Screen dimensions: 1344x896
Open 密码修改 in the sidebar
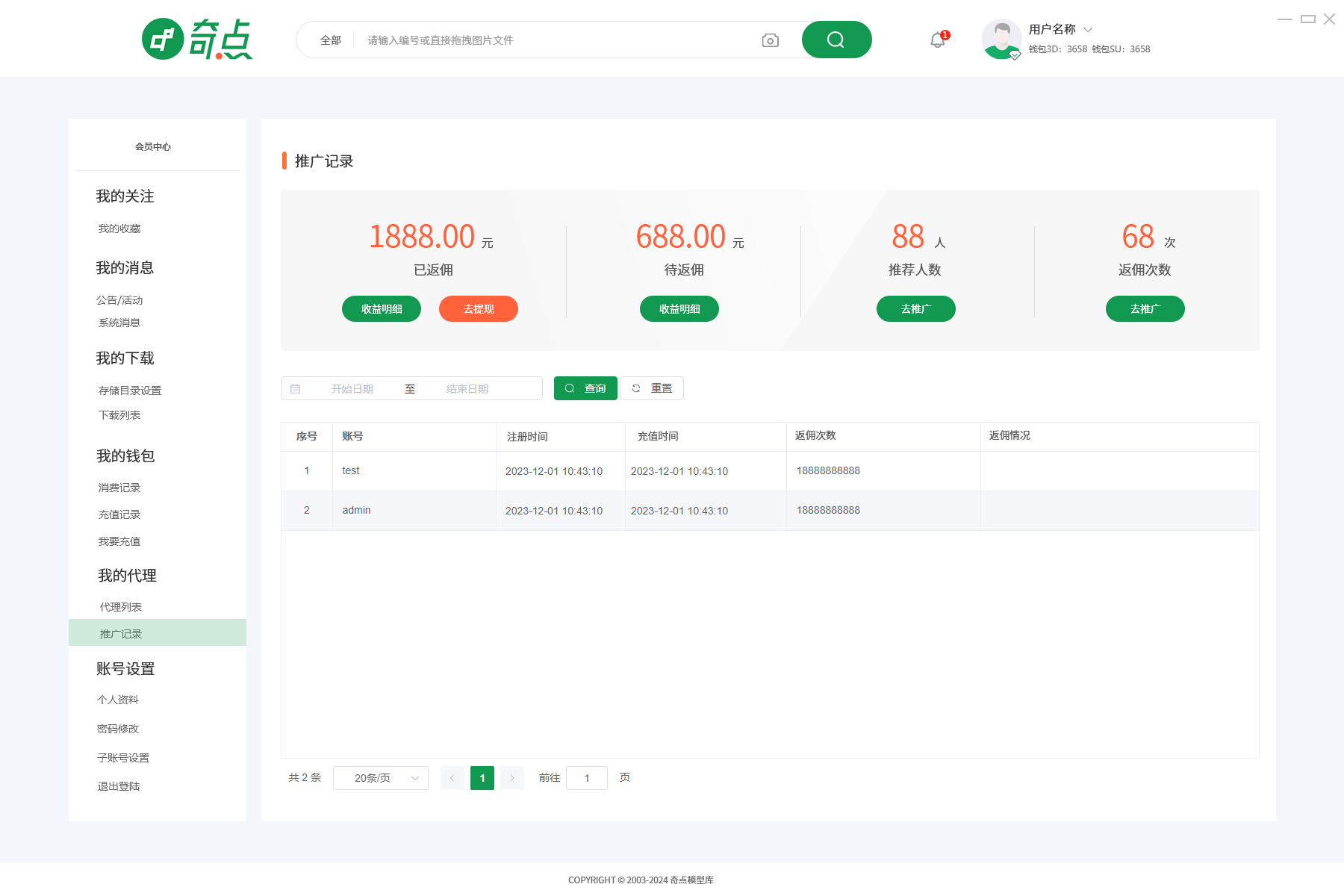[118, 729]
